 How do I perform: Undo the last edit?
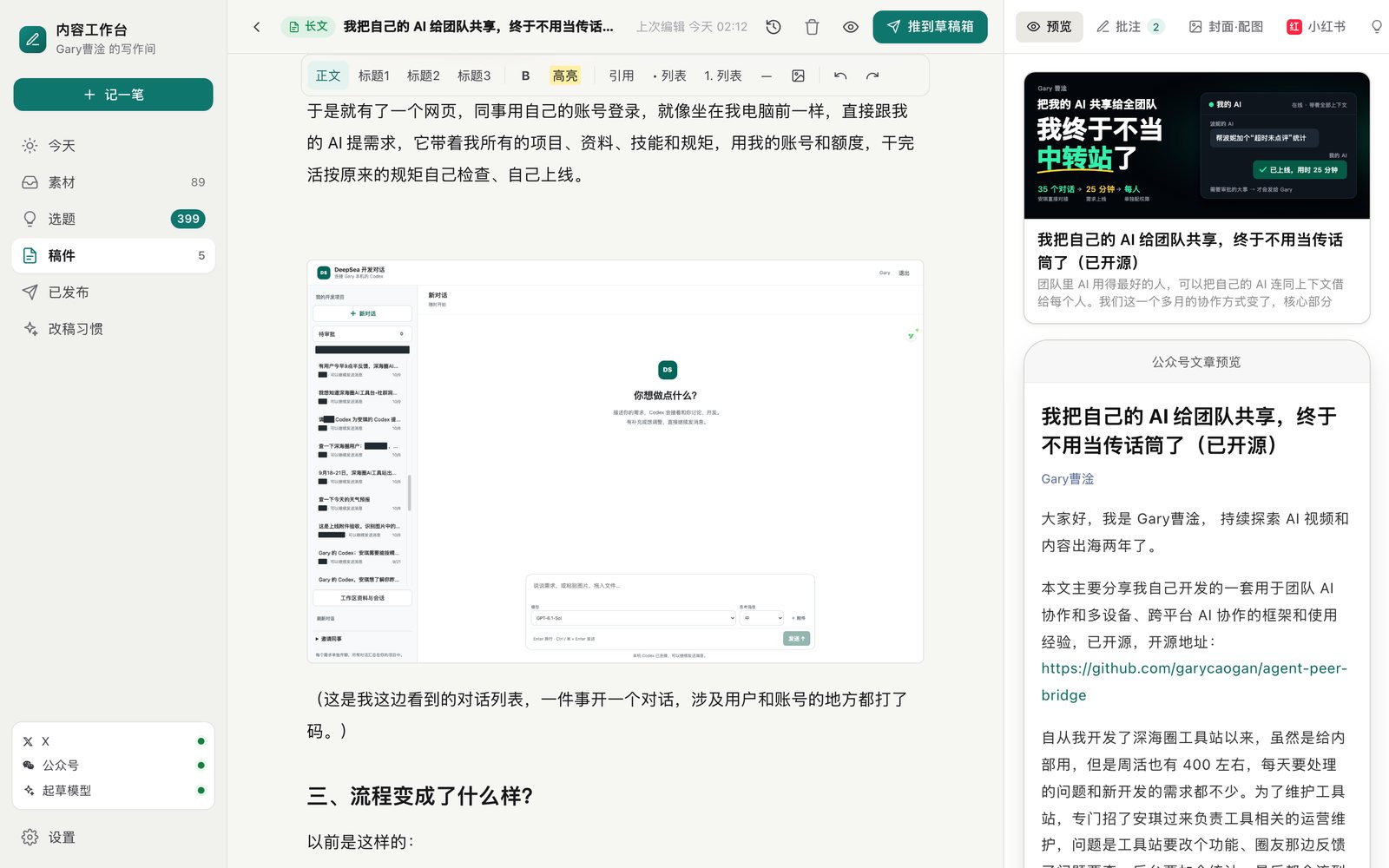tap(840, 76)
